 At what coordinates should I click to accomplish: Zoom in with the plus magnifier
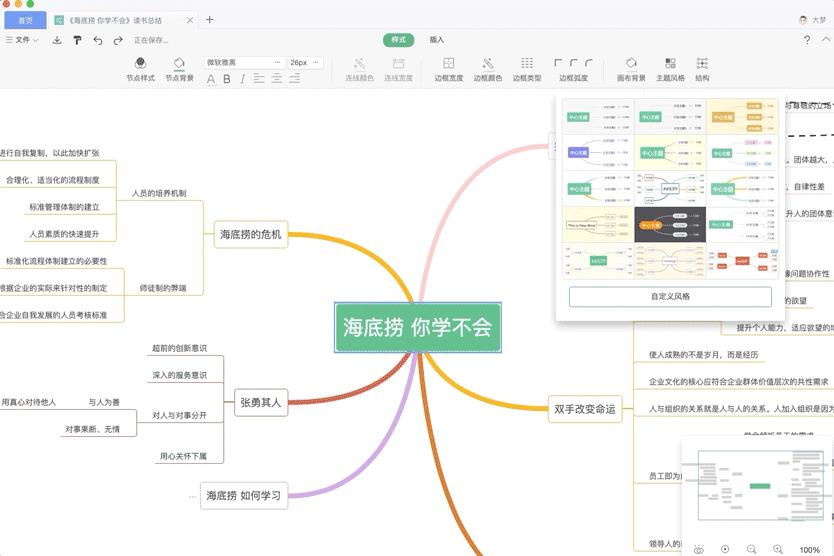click(x=778, y=549)
